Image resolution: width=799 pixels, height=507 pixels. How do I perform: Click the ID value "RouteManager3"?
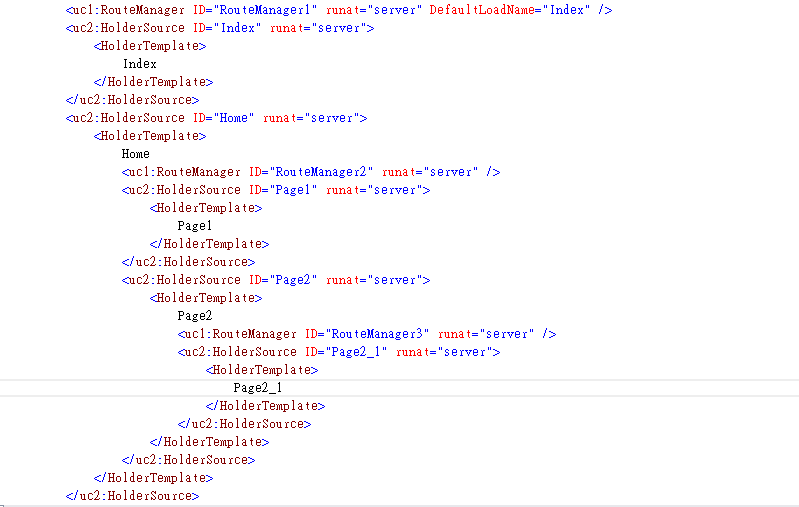click(377, 334)
